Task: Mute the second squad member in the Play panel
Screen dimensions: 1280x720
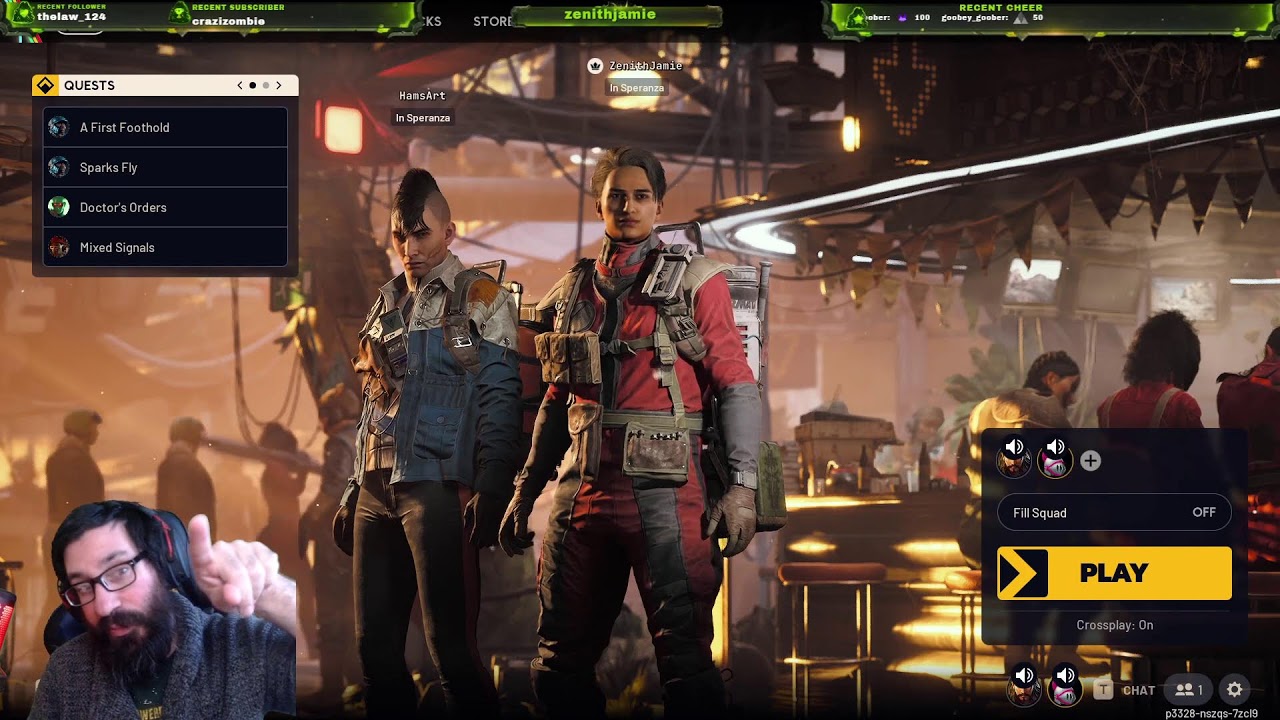Action: pyautogui.click(x=1055, y=459)
